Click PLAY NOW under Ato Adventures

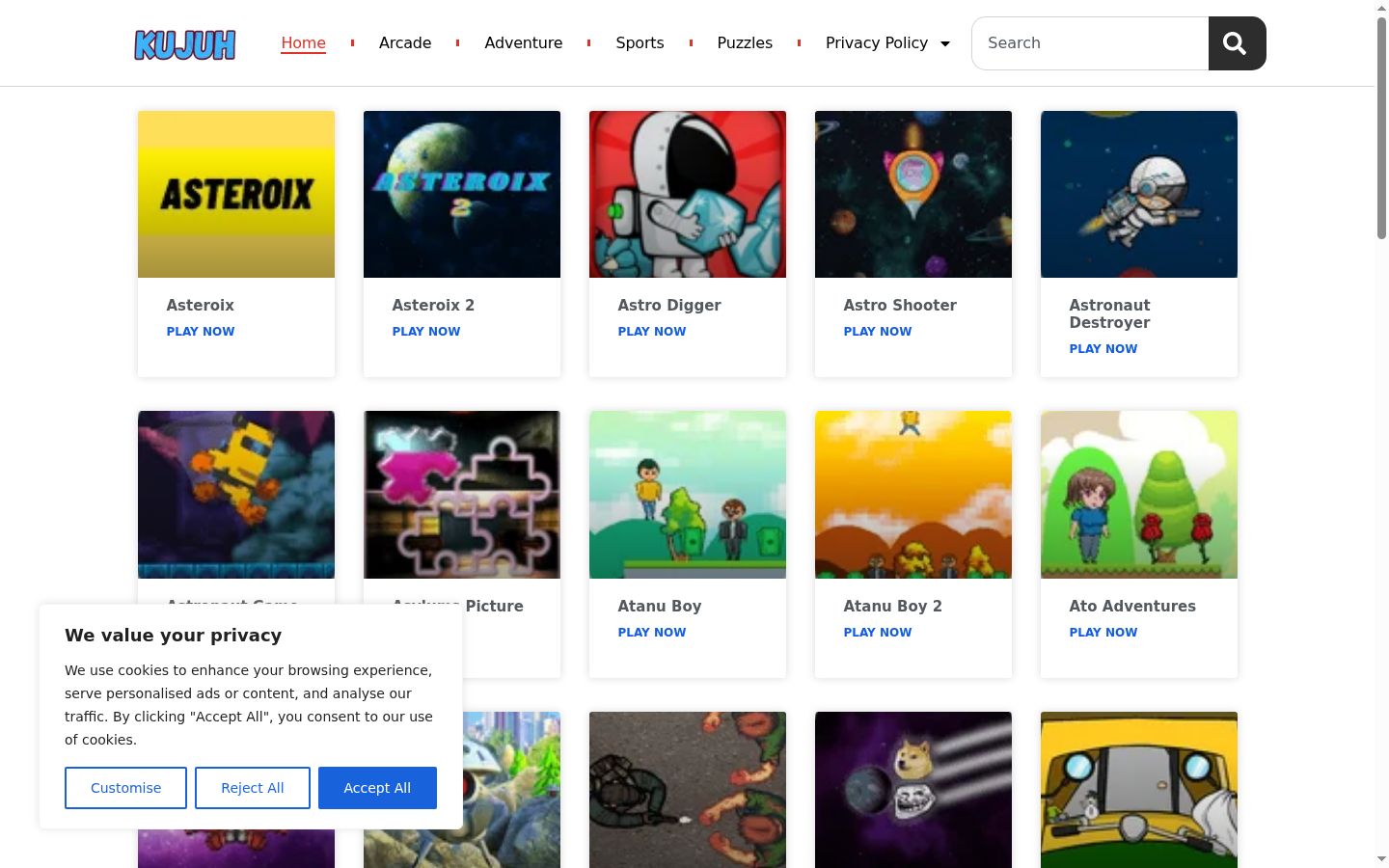tap(1103, 632)
